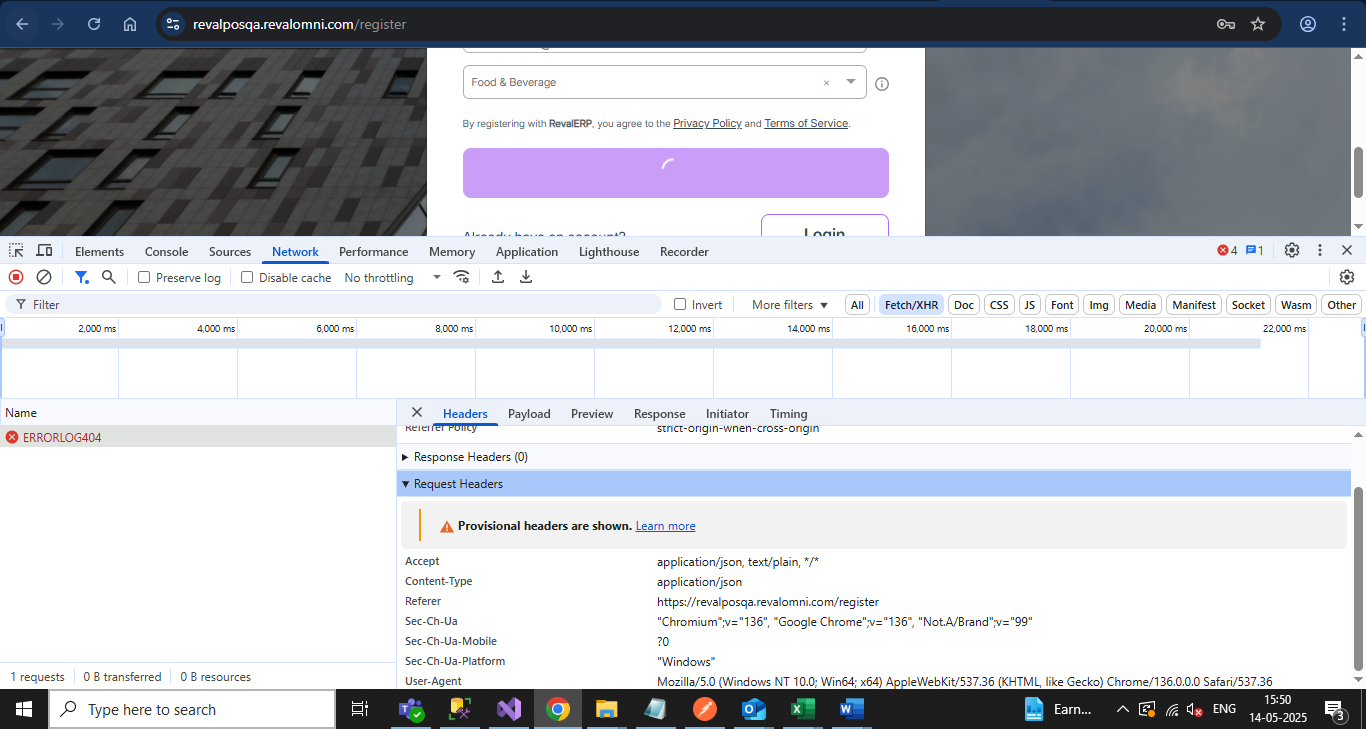
Task: Clear the network log
Action: click(44, 277)
